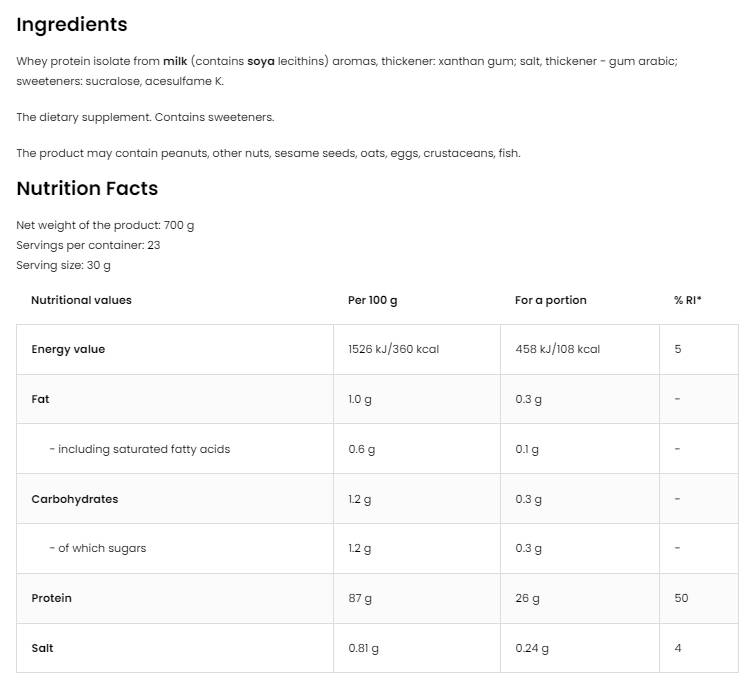
Task: Click the For a portion column header
Action: (550, 300)
